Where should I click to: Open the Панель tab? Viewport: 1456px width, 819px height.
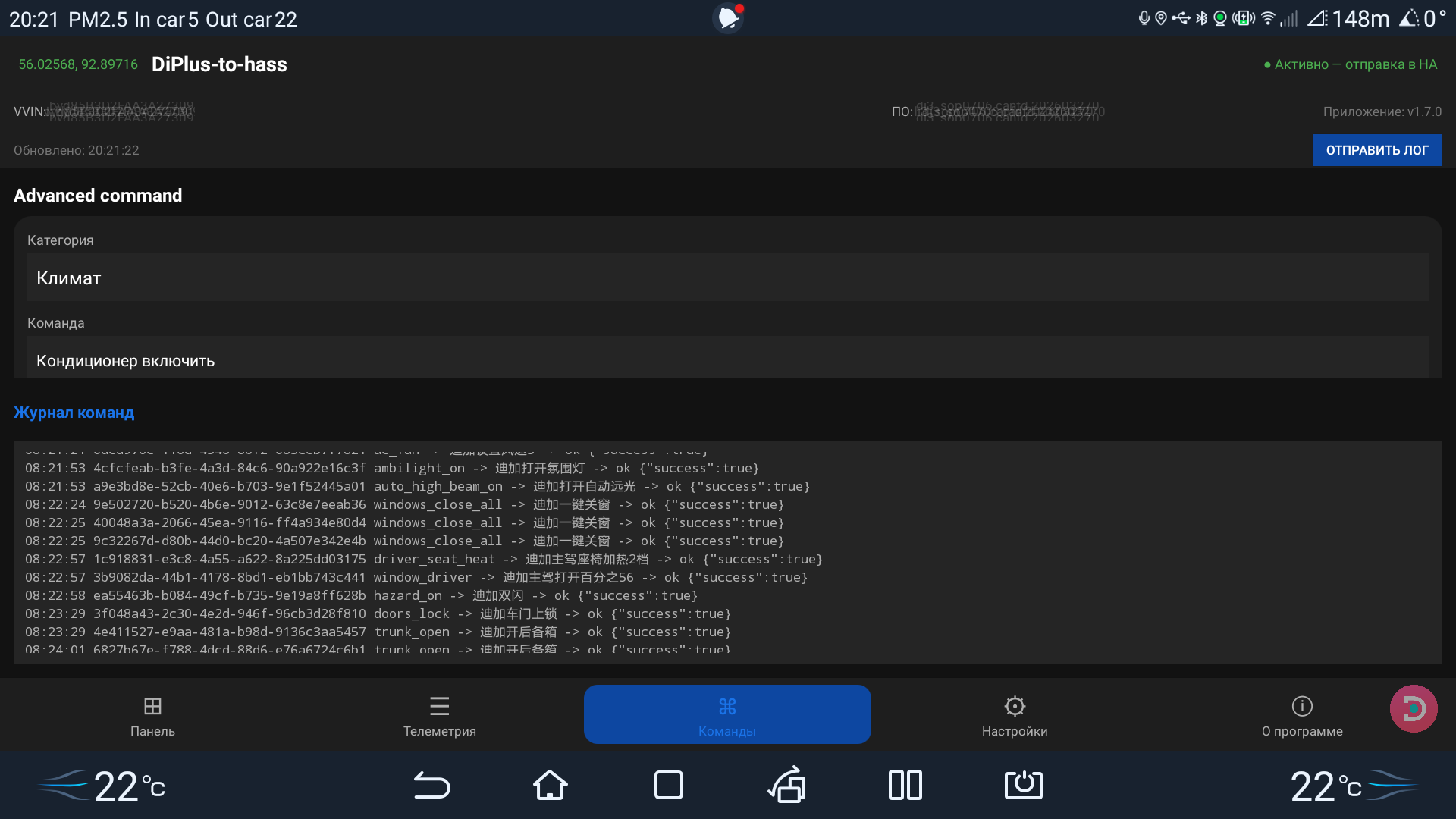click(x=152, y=715)
